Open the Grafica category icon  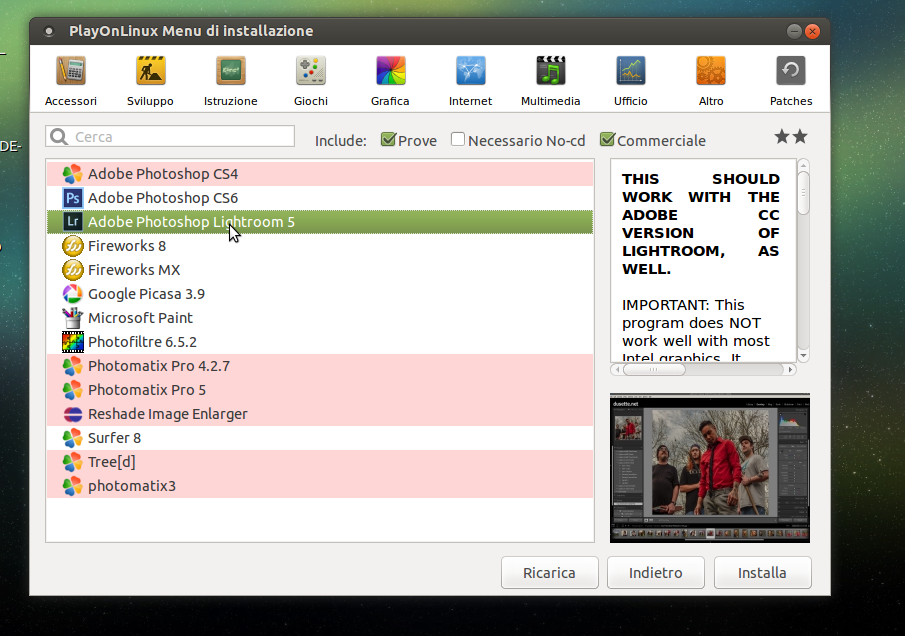click(391, 70)
